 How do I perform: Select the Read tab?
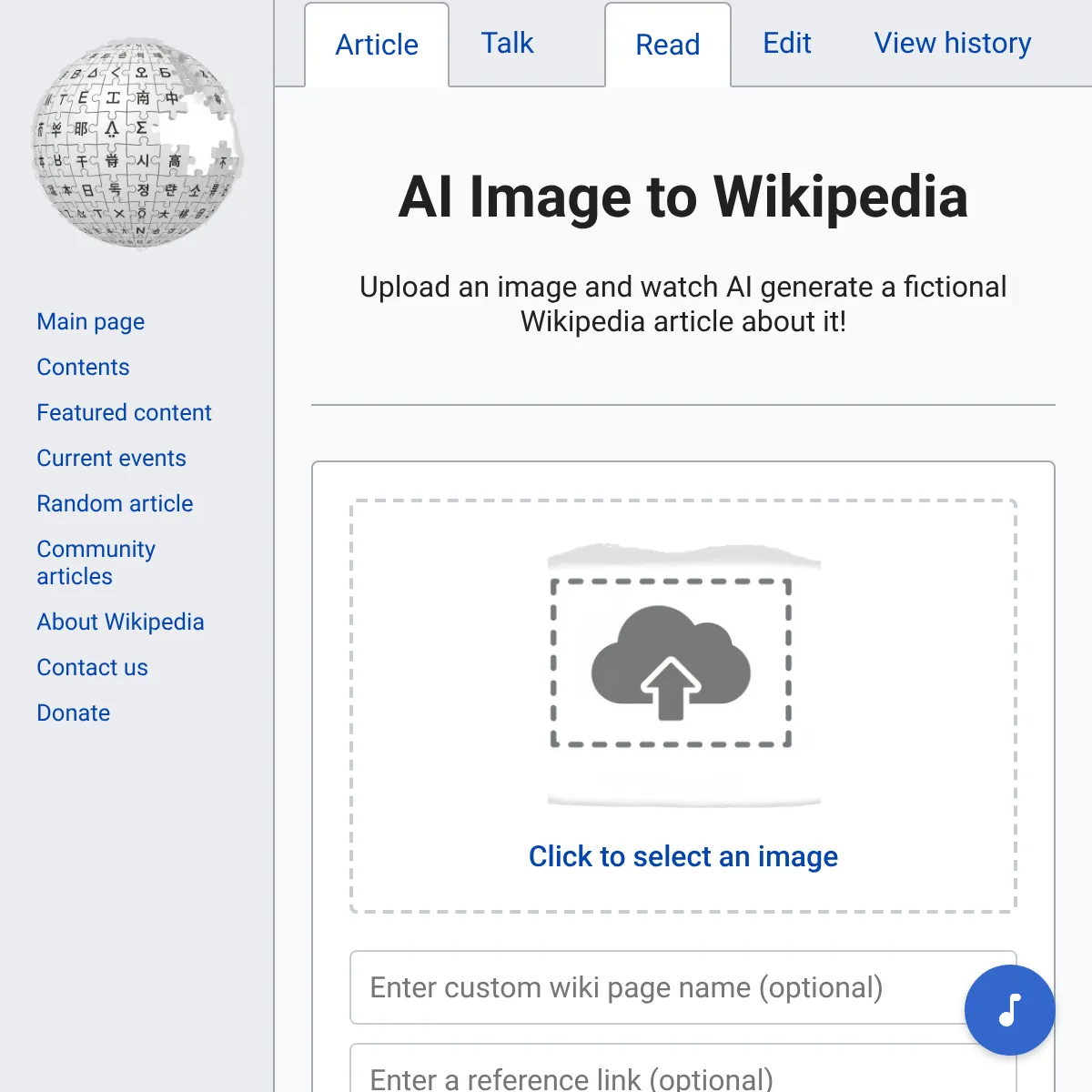click(668, 45)
